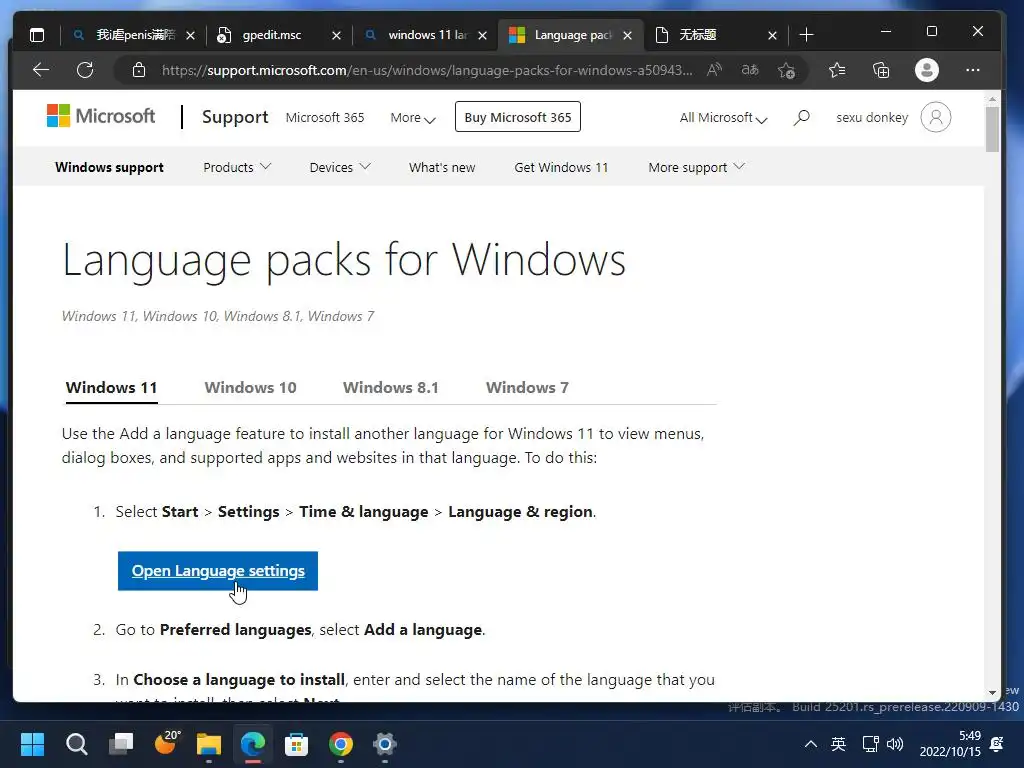The image size is (1024, 768).
Task: Open the translate page icon
Action: (750, 69)
